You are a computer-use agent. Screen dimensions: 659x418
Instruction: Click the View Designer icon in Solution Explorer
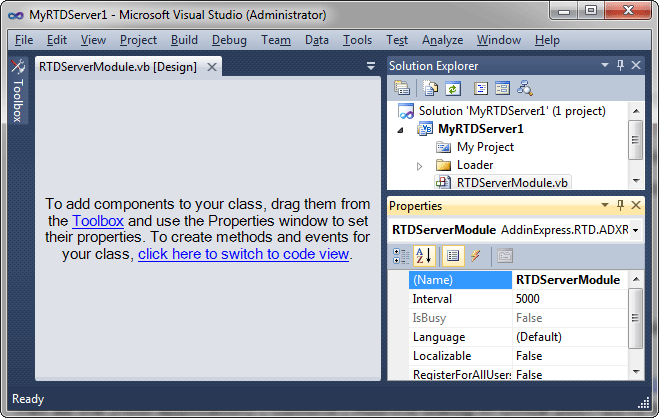(x=502, y=88)
